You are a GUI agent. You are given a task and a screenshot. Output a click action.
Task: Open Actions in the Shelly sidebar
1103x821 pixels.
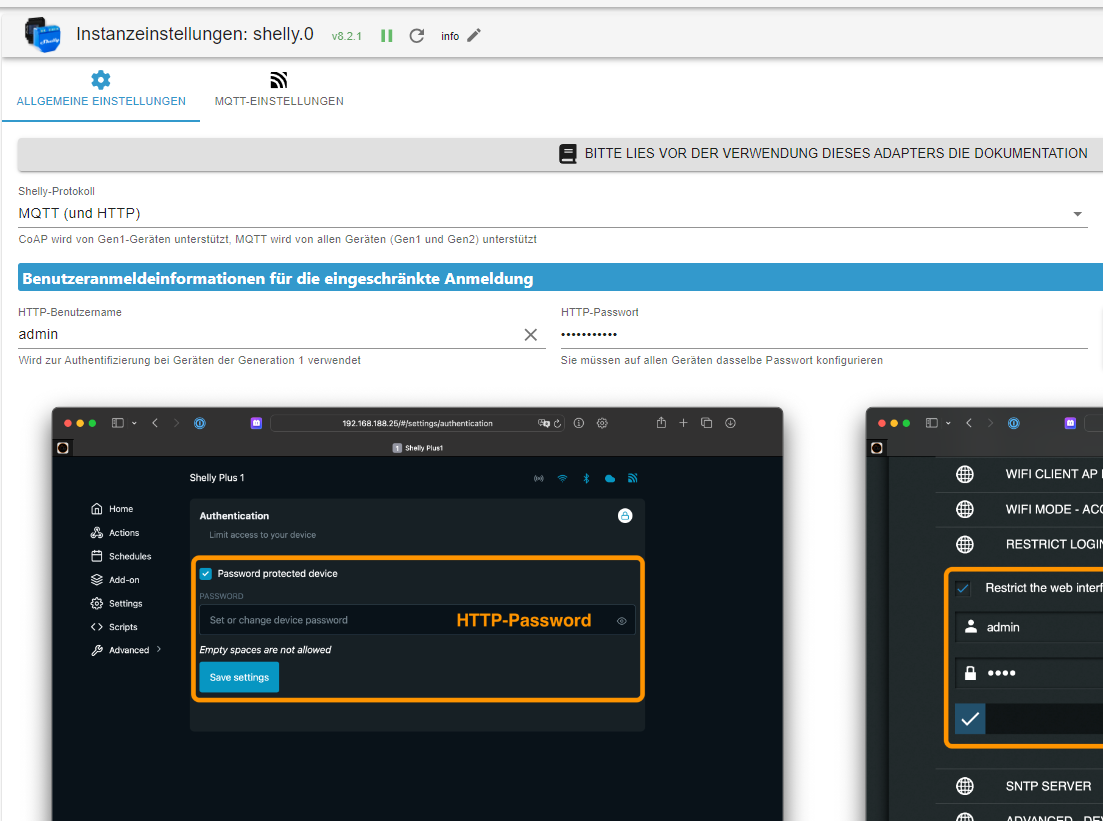115,533
